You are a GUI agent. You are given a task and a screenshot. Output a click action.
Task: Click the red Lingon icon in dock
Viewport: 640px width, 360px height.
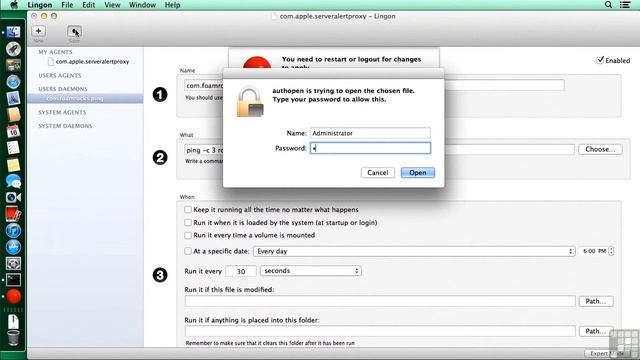pyautogui.click(x=13, y=297)
